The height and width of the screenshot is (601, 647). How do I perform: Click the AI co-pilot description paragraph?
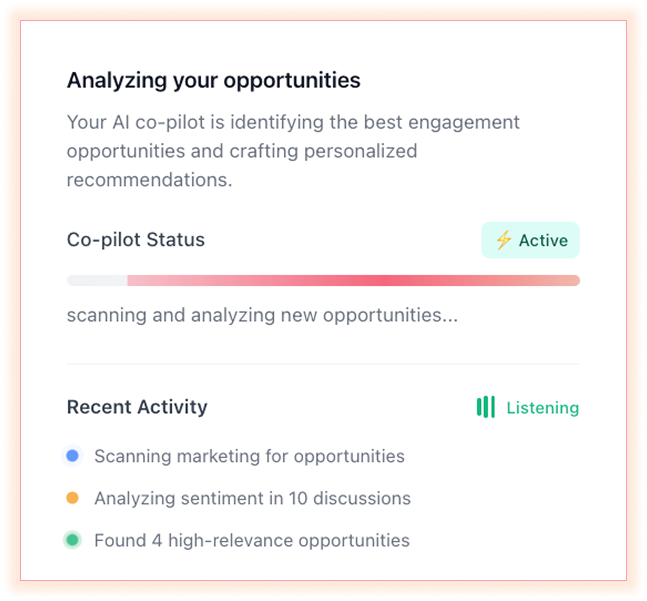click(x=293, y=151)
